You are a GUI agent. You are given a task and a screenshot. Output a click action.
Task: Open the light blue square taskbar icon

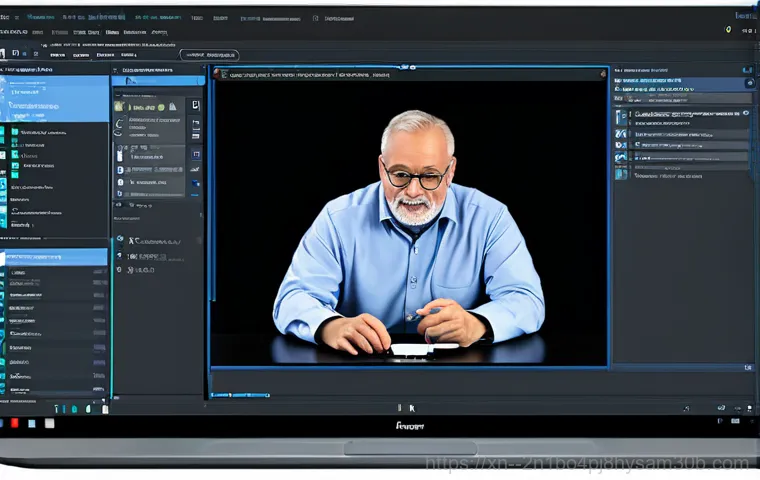click(x=32, y=424)
